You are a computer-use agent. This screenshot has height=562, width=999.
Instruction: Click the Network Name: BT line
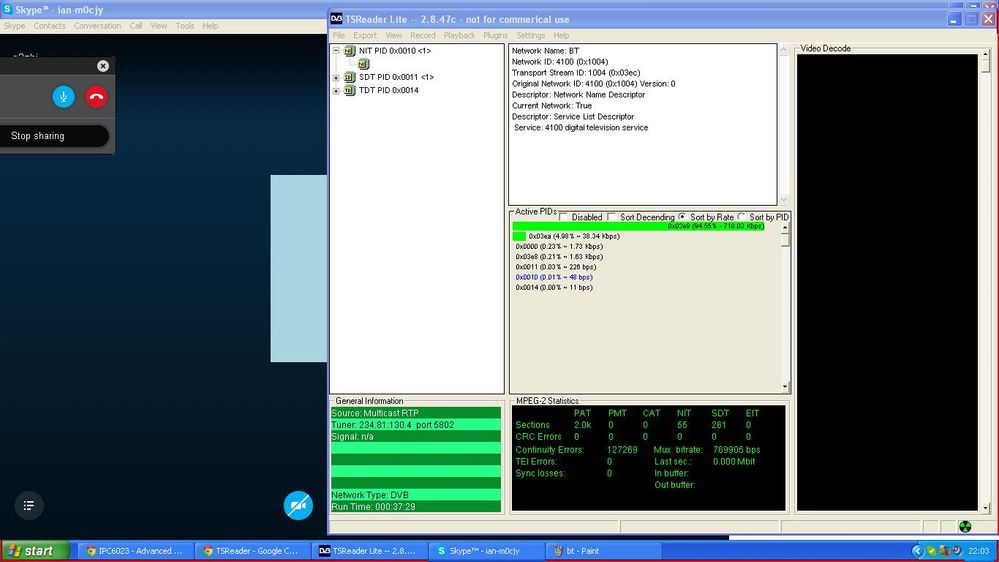tap(545, 51)
